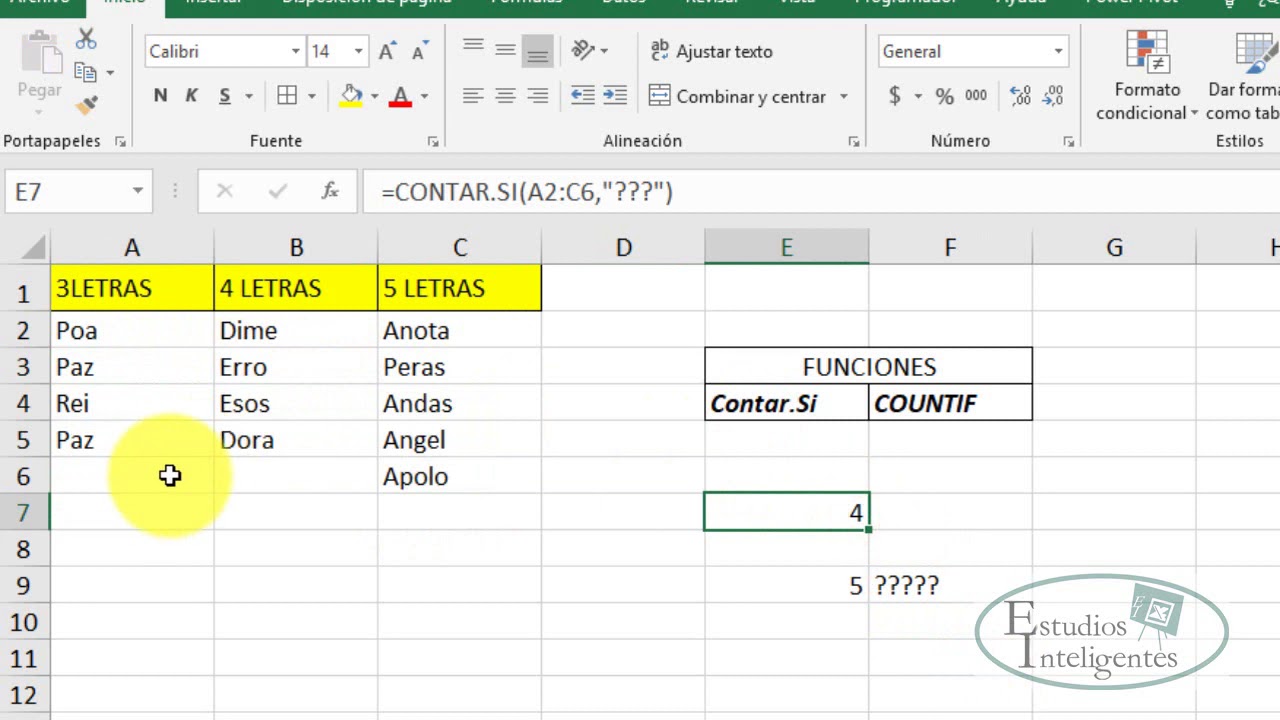Click the increase indent icon
Viewport: 1280px width, 720px height.
point(615,96)
